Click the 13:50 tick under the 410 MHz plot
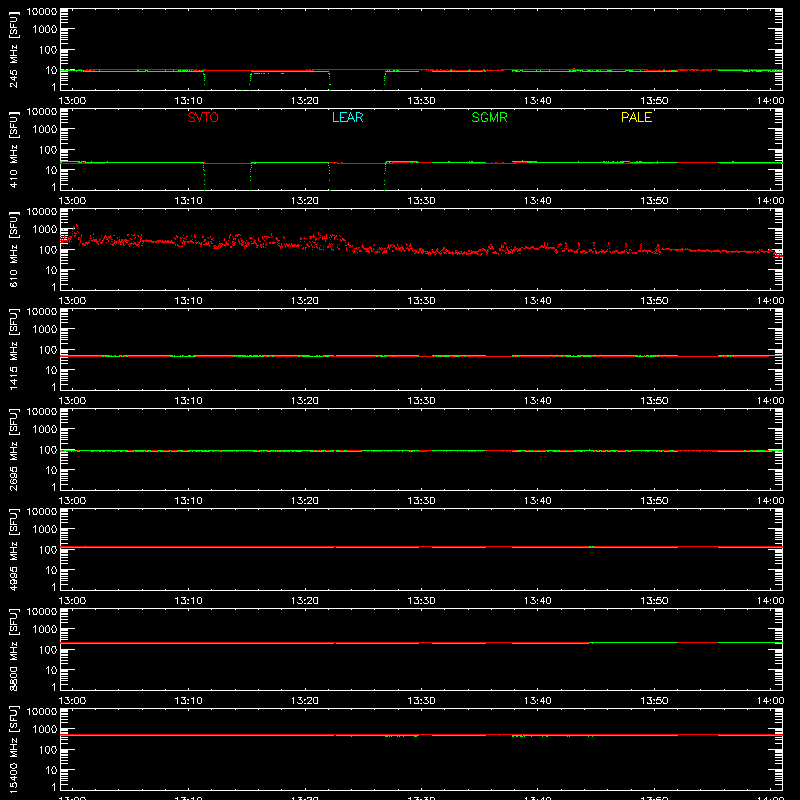The image size is (800, 800). [654, 201]
